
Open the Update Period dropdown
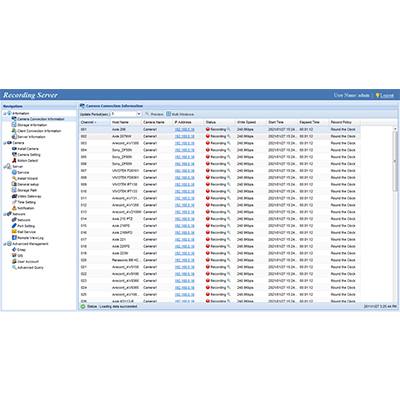139,114
